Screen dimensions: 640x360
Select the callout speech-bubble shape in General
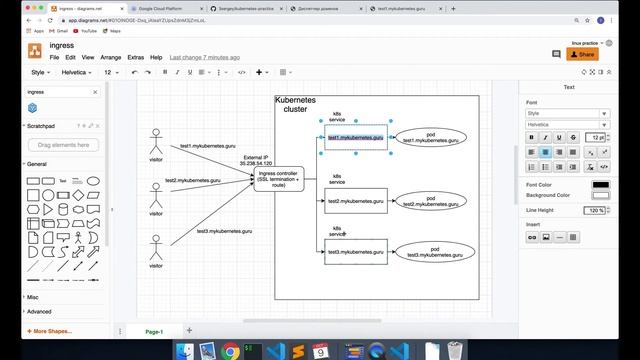point(63,237)
